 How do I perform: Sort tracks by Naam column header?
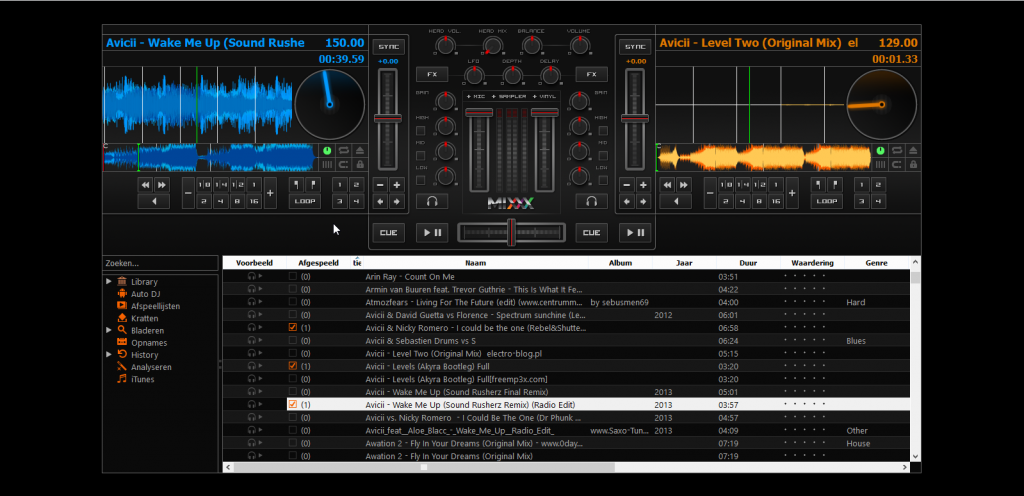coord(475,263)
